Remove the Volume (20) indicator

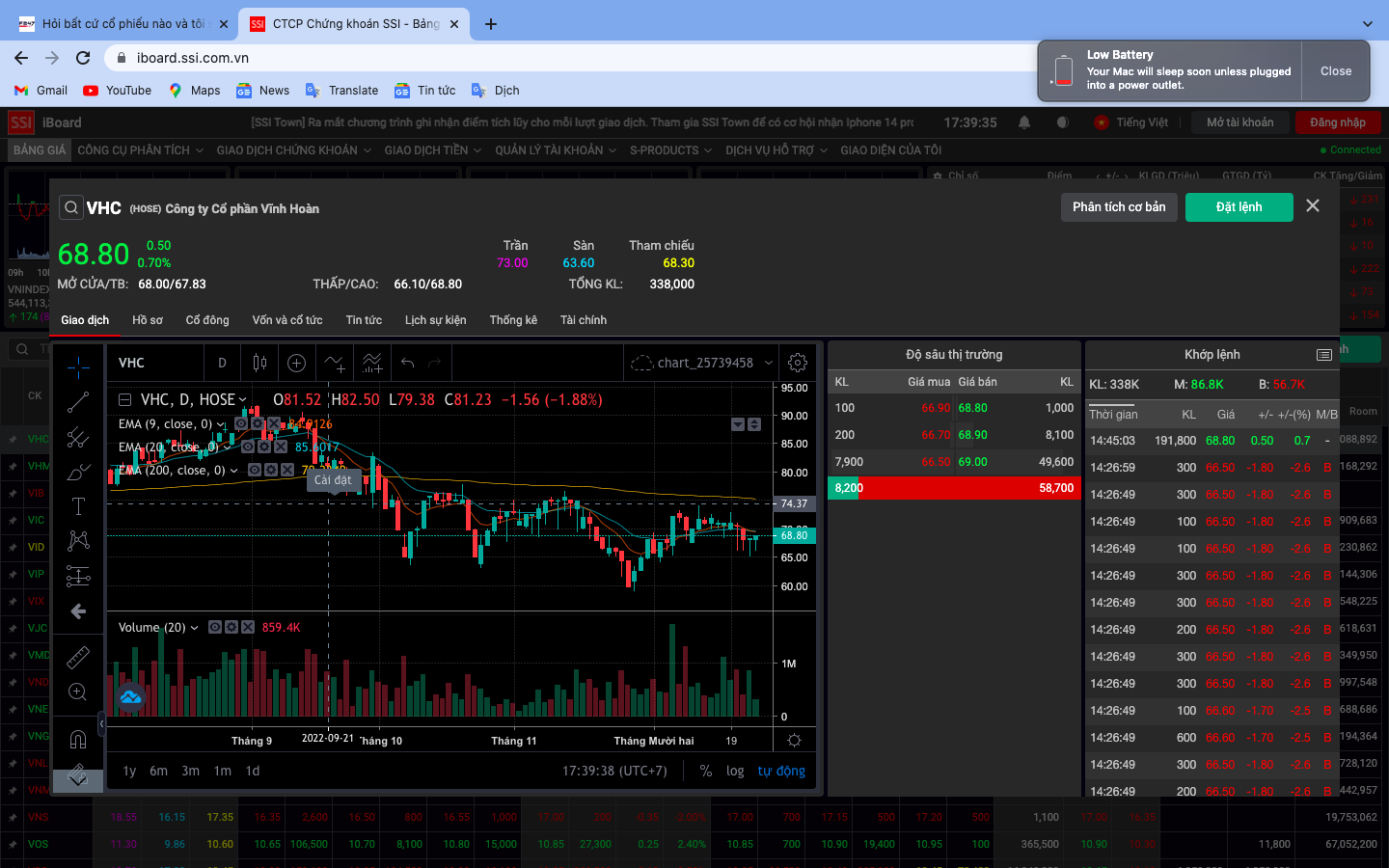click(x=248, y=627)
